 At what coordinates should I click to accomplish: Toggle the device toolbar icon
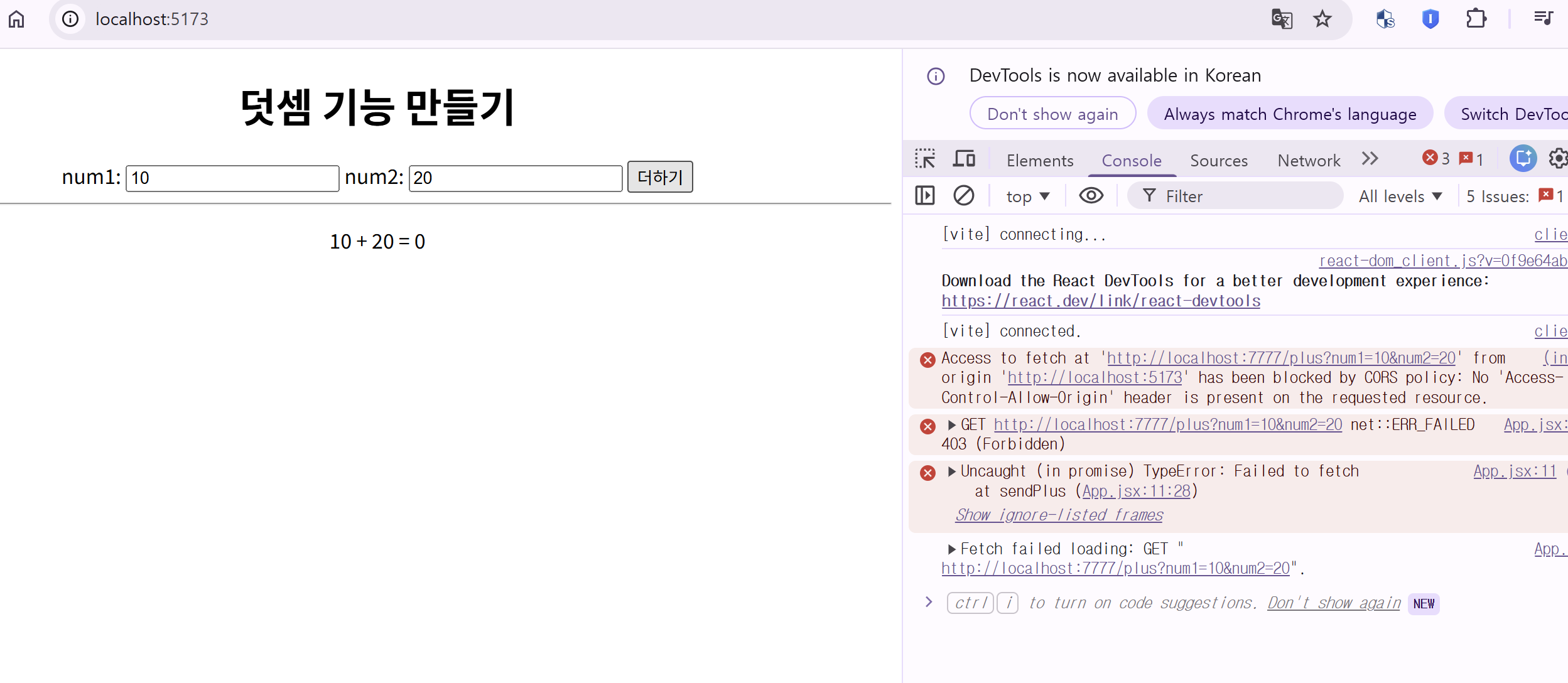click(x=964, y=159)
